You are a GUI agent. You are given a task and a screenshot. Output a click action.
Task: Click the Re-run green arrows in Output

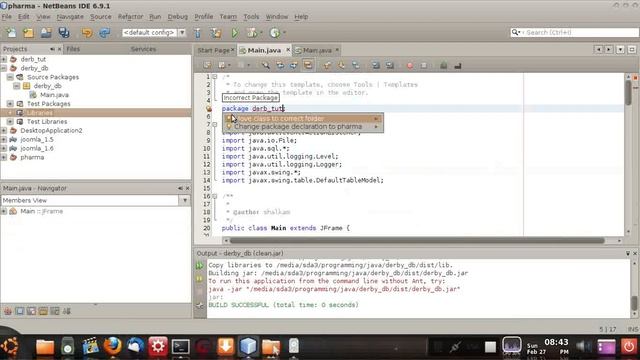200,266
